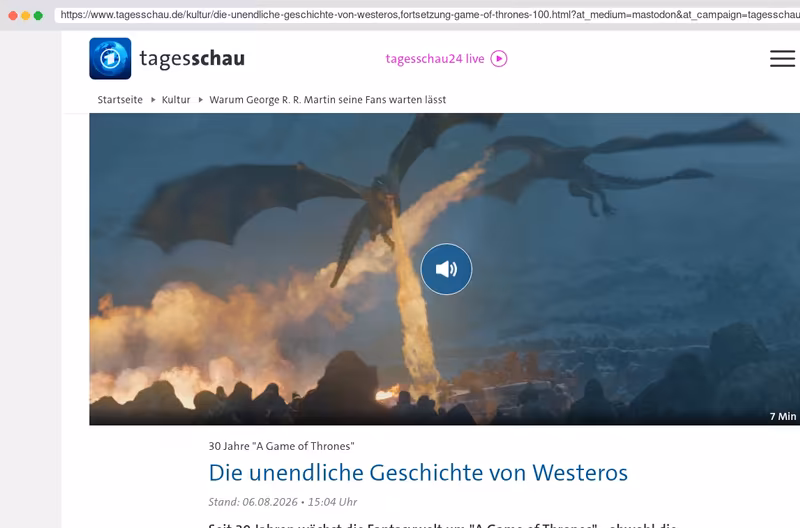The width and height of the screenshot is (800, 528).
Task: Click the "7 Min" duration label
Action: [783, 416]
